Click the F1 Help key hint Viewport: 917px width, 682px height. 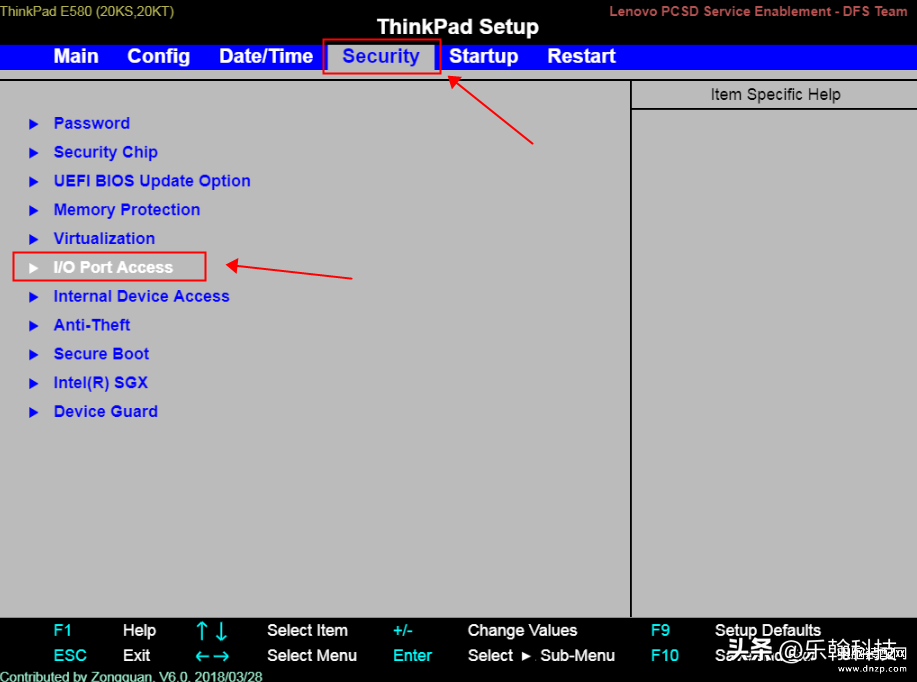(63, 630)
